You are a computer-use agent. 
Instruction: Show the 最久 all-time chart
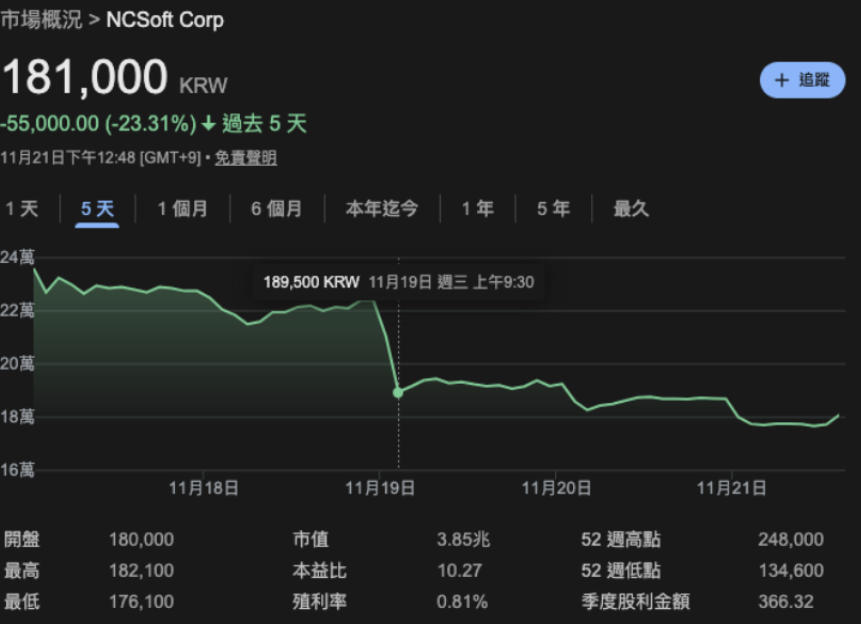(630, 209)
